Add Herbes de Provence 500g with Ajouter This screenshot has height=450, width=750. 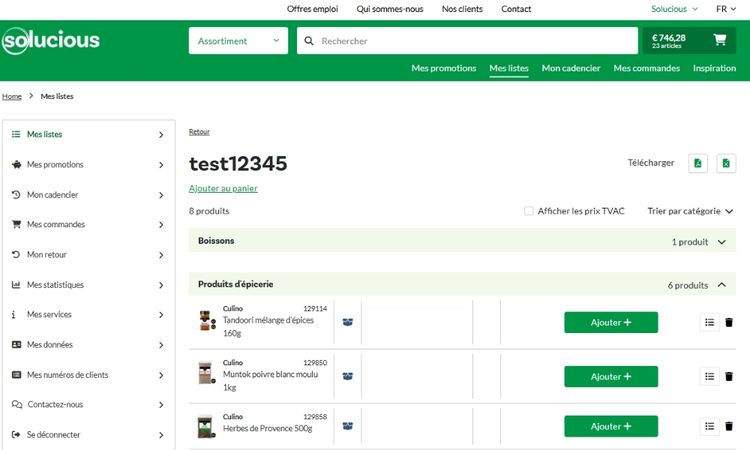click(610, 426)
